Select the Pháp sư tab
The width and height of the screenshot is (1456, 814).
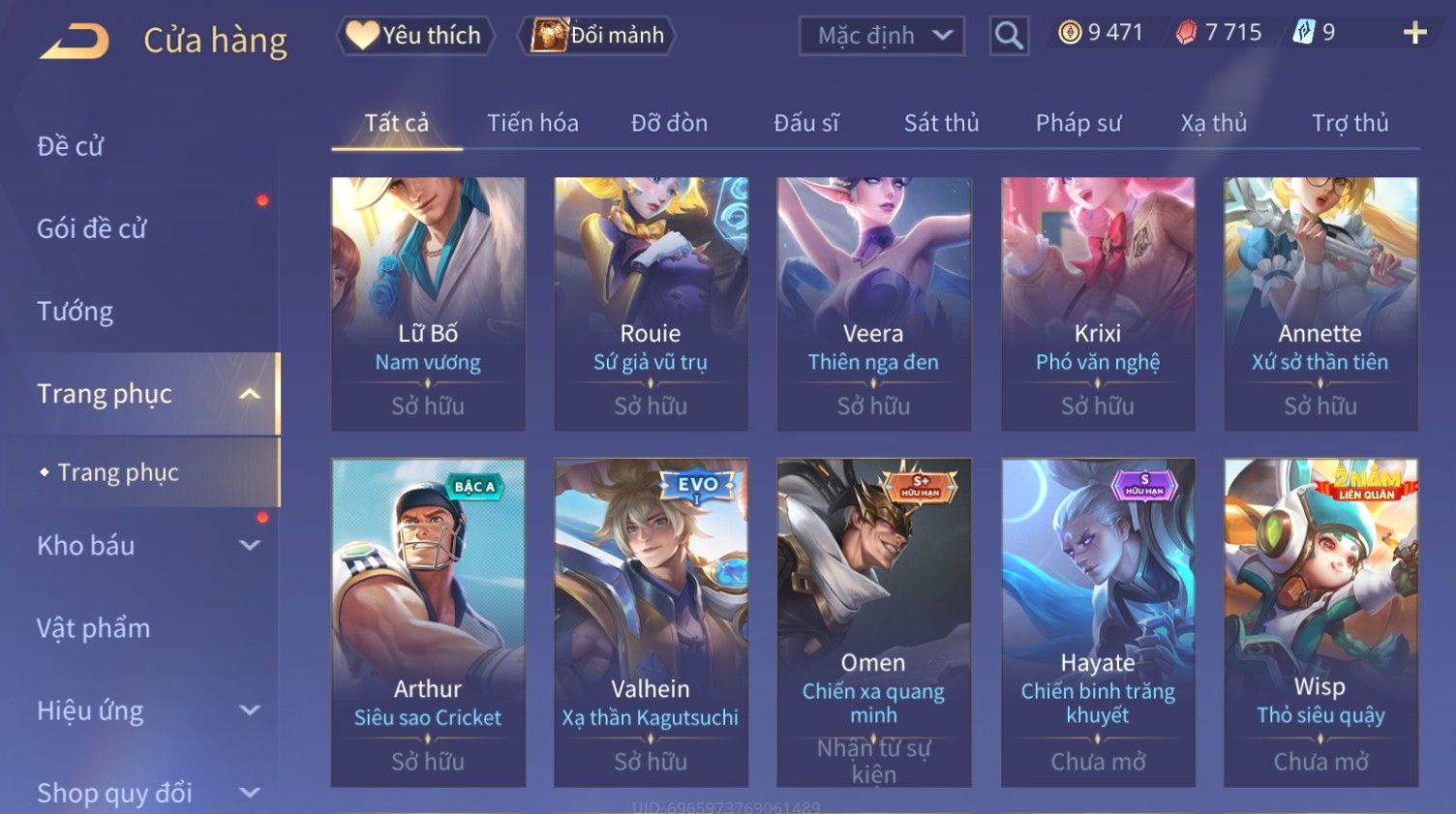point(1078,123)
